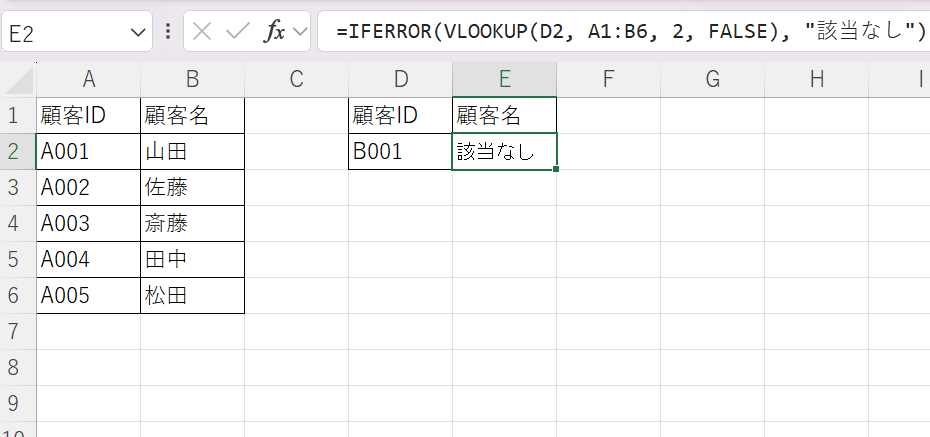
Task: Select column A header
Action: coord(88,79)
